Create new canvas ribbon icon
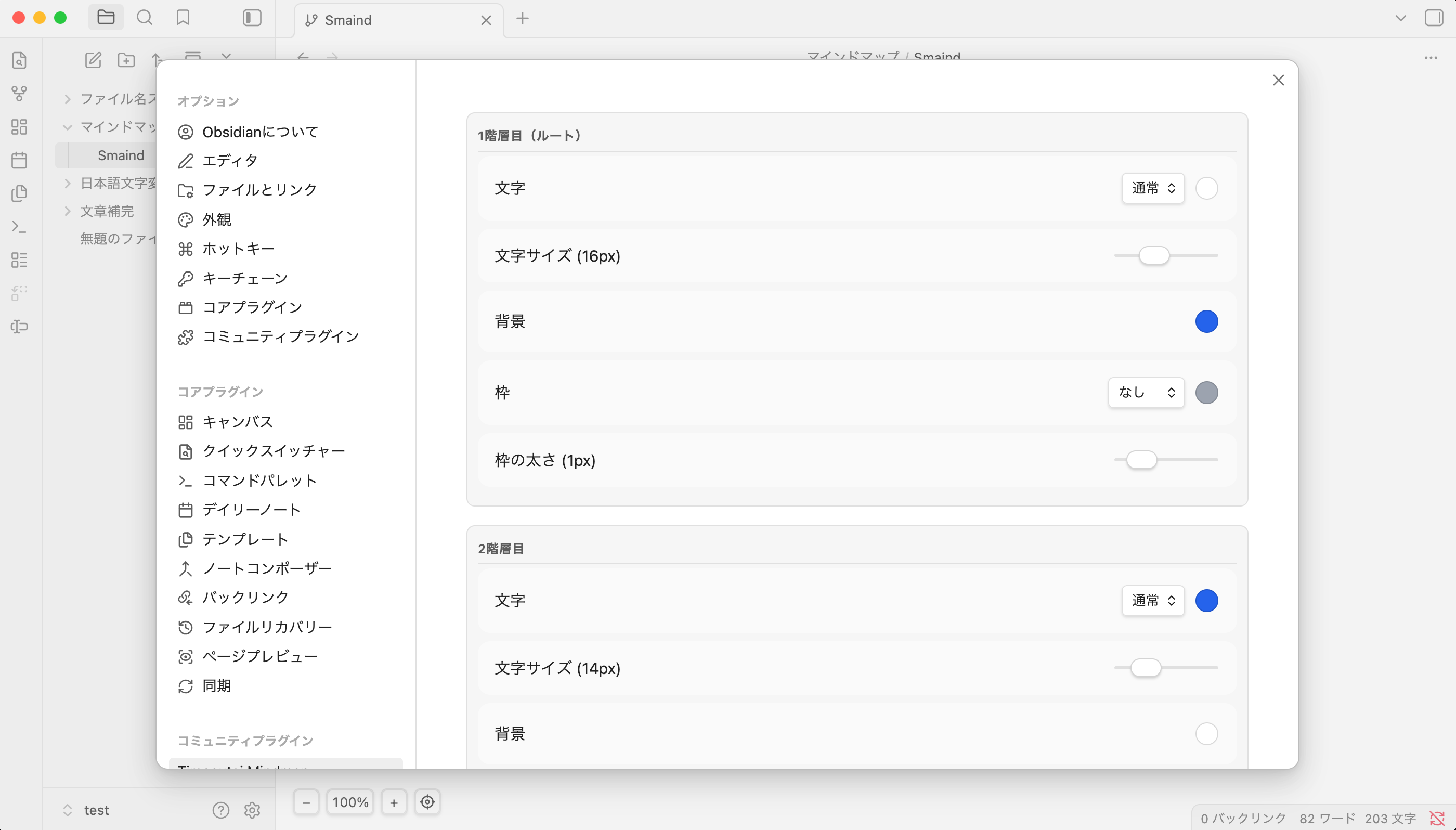 coord(19,126)
